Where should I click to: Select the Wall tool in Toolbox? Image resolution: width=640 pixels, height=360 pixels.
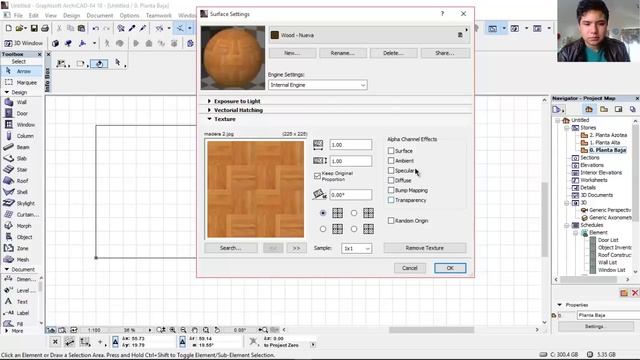21,102
